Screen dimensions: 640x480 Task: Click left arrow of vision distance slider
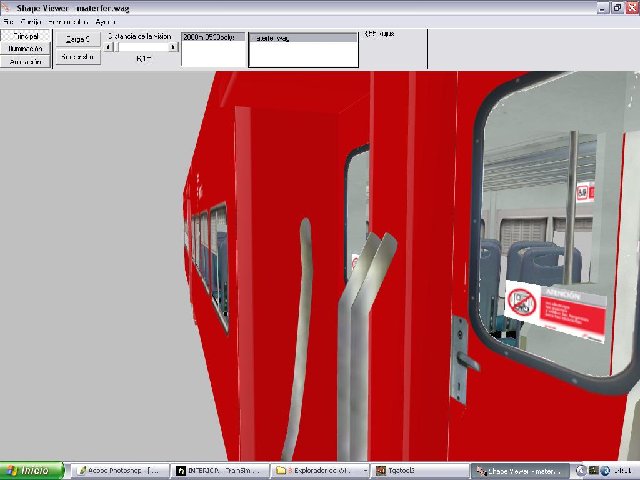click(x=109, y=46)
